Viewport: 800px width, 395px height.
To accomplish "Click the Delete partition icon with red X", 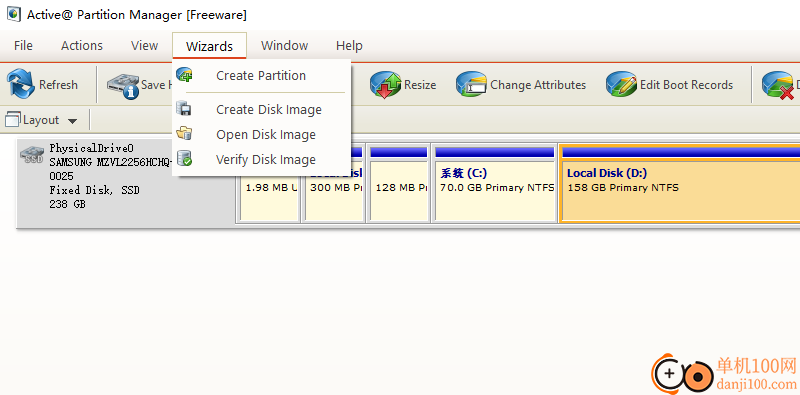I will pyautogui.click(x=779, y=85).
